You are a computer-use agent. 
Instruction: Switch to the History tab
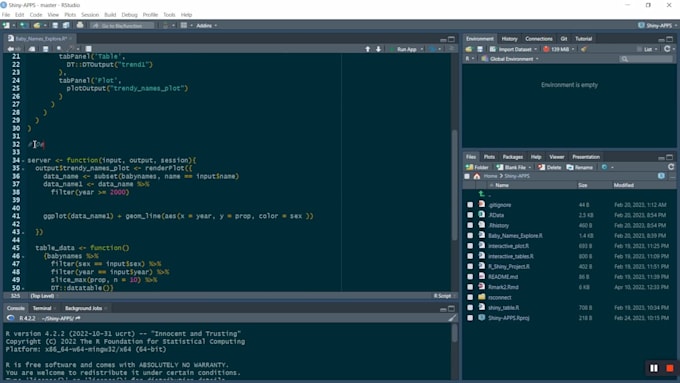(x=509, y=39)
